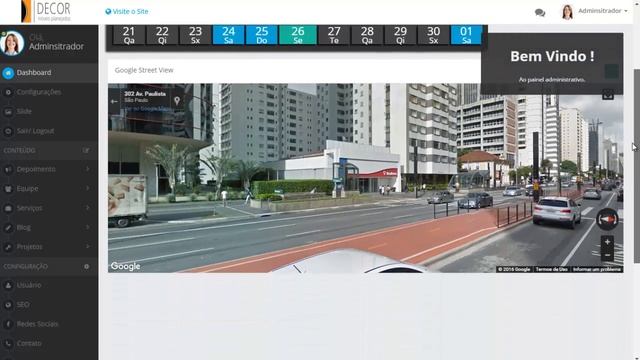Follow the Visite o Site link

[x=127, y=11]
